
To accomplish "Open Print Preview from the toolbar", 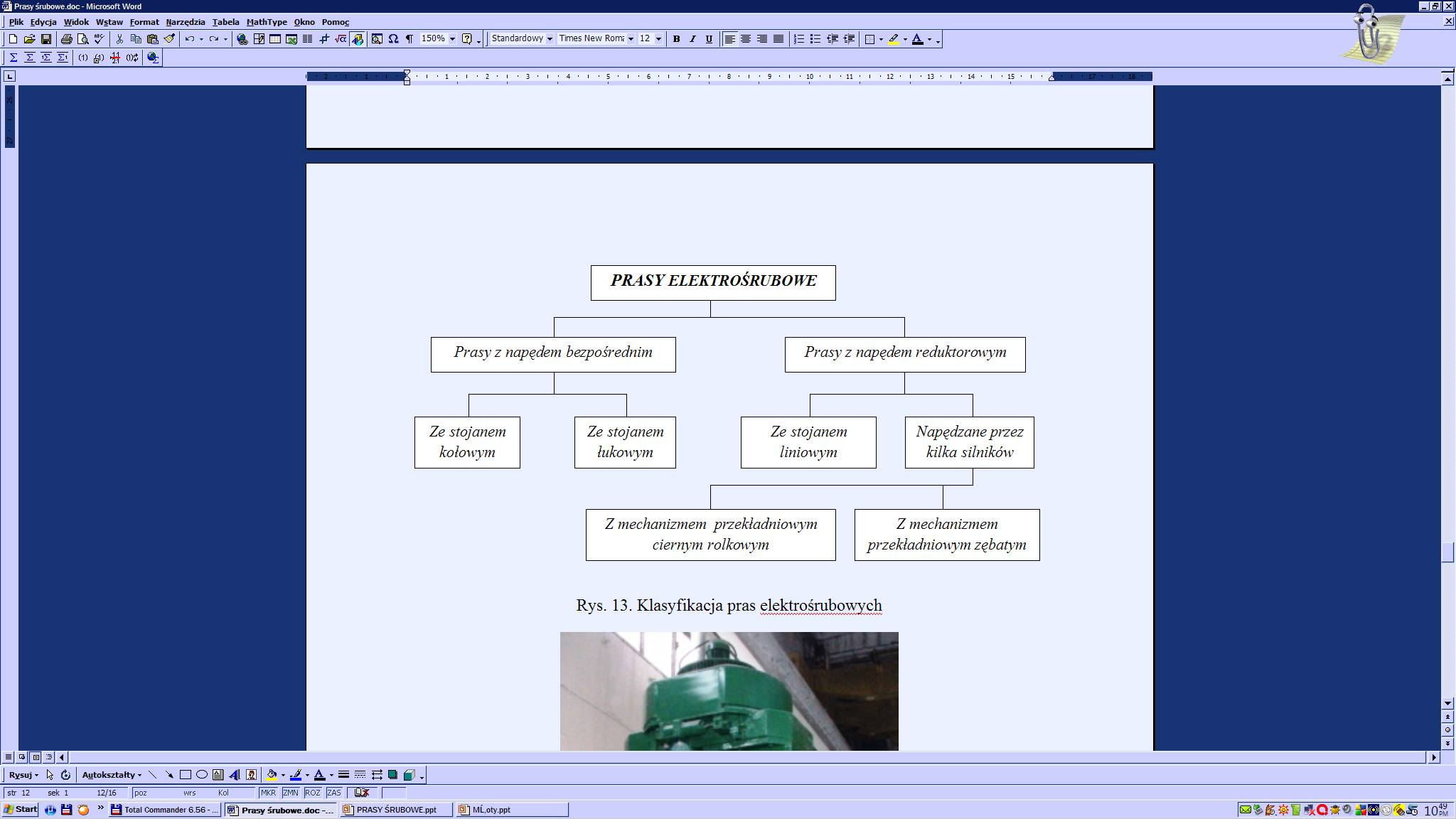I will [83, 39].
